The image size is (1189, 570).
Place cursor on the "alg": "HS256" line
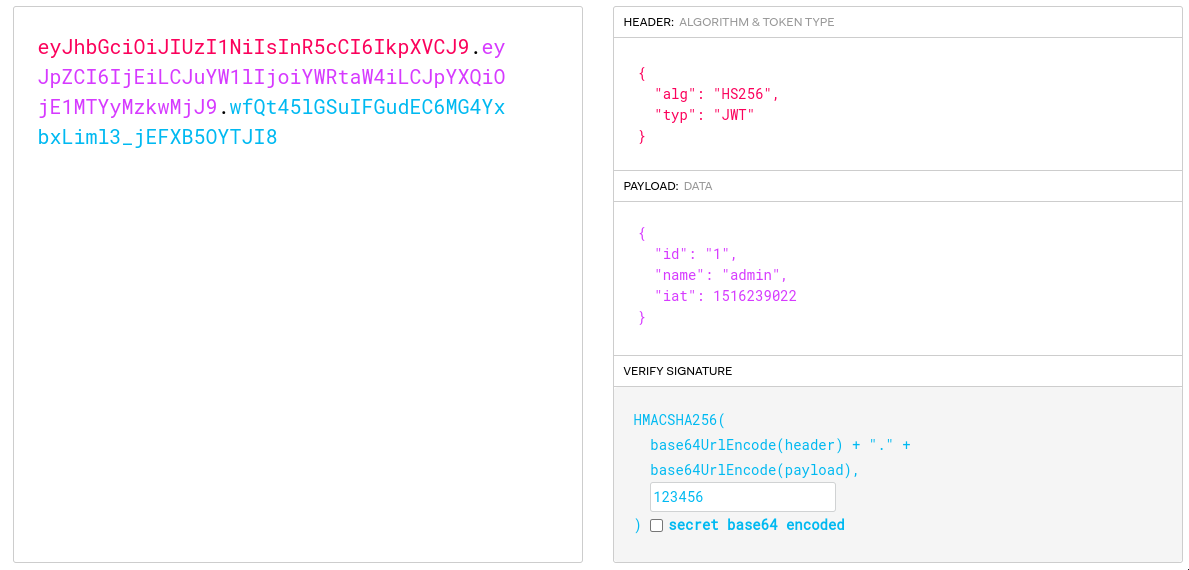click(x=716, y=94)
